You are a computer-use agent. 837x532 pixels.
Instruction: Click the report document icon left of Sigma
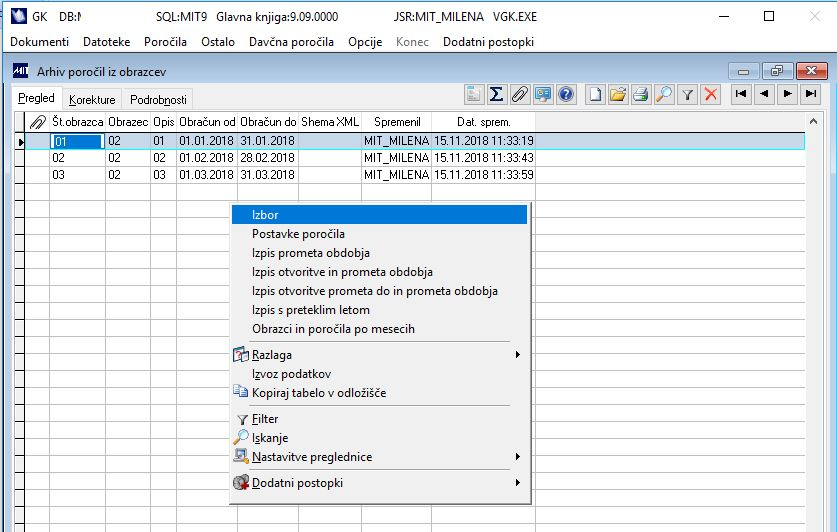click(x=473, y=94)
